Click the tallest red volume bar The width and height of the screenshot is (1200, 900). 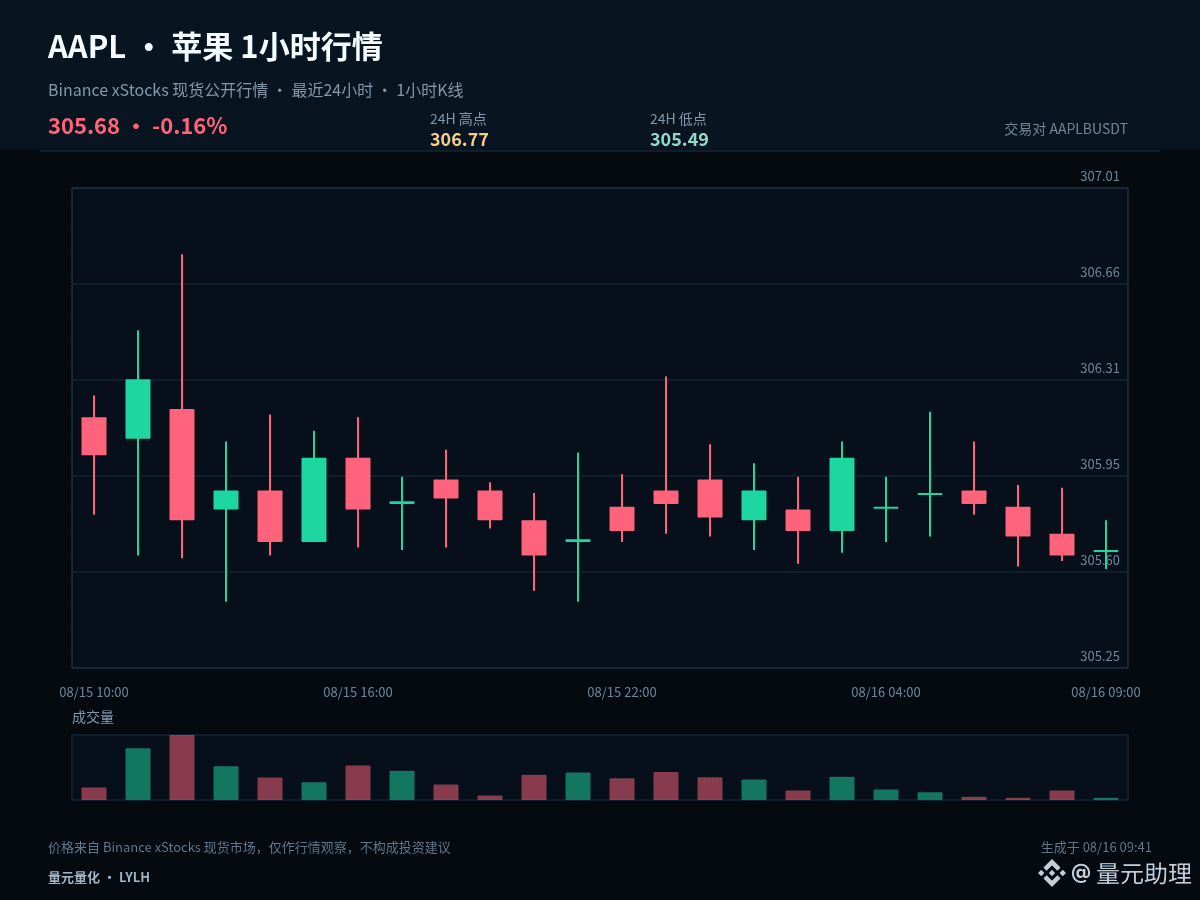pyautogui.click(x=182, y=767)
